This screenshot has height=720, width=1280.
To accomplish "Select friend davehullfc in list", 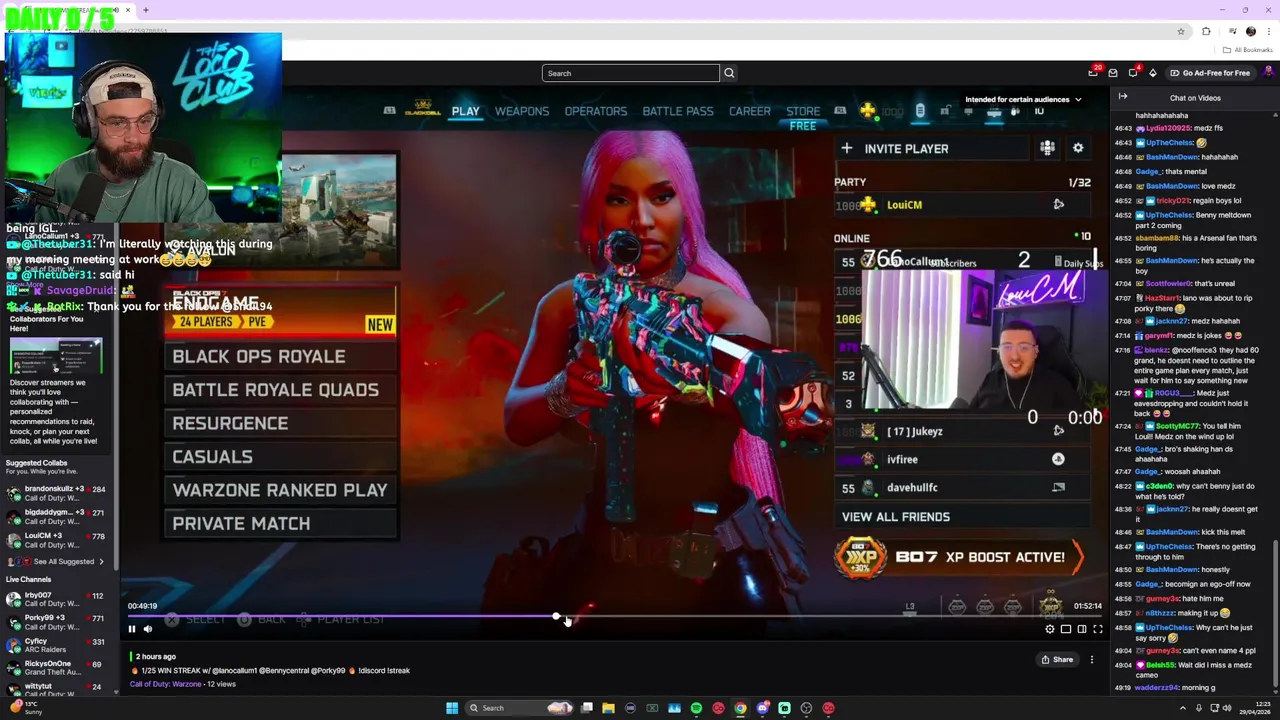I will tap(962, 487).
